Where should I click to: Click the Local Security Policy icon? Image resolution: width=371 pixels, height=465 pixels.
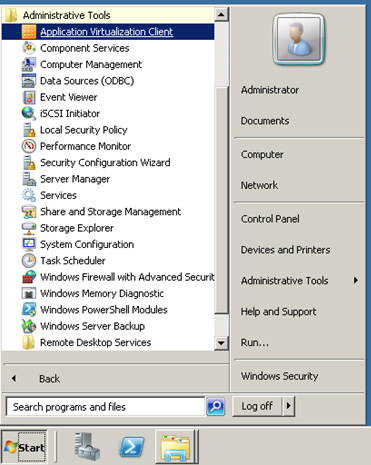(x=29, y=130)
